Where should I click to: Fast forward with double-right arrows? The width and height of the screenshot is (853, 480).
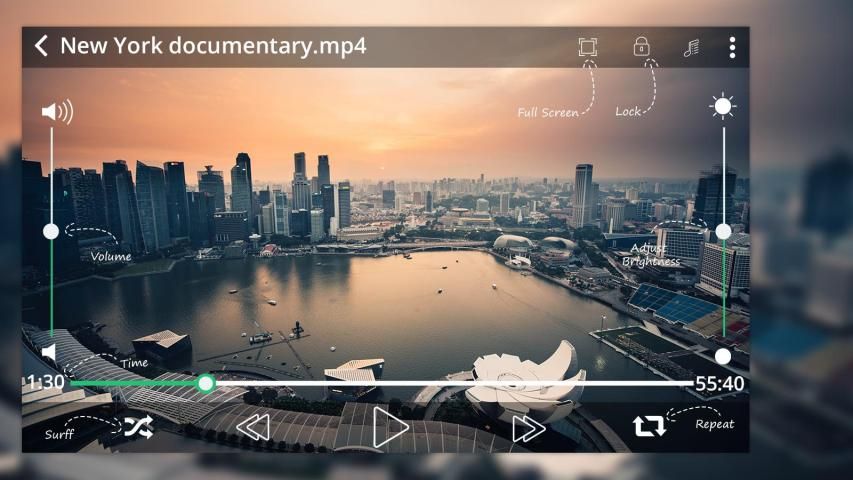click(528, 428)
